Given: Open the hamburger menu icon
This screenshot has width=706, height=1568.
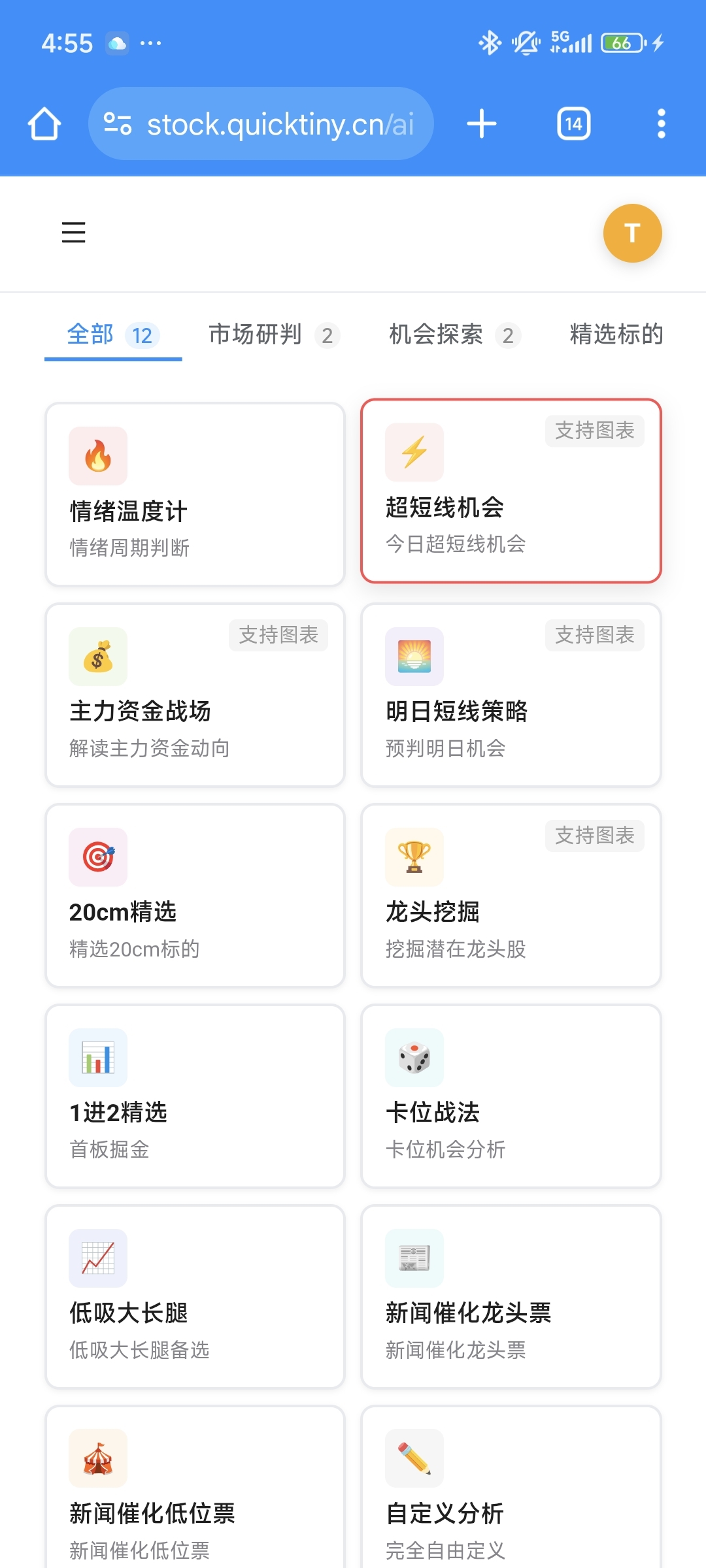Looking at the screenshot, I should pos(73,233).
